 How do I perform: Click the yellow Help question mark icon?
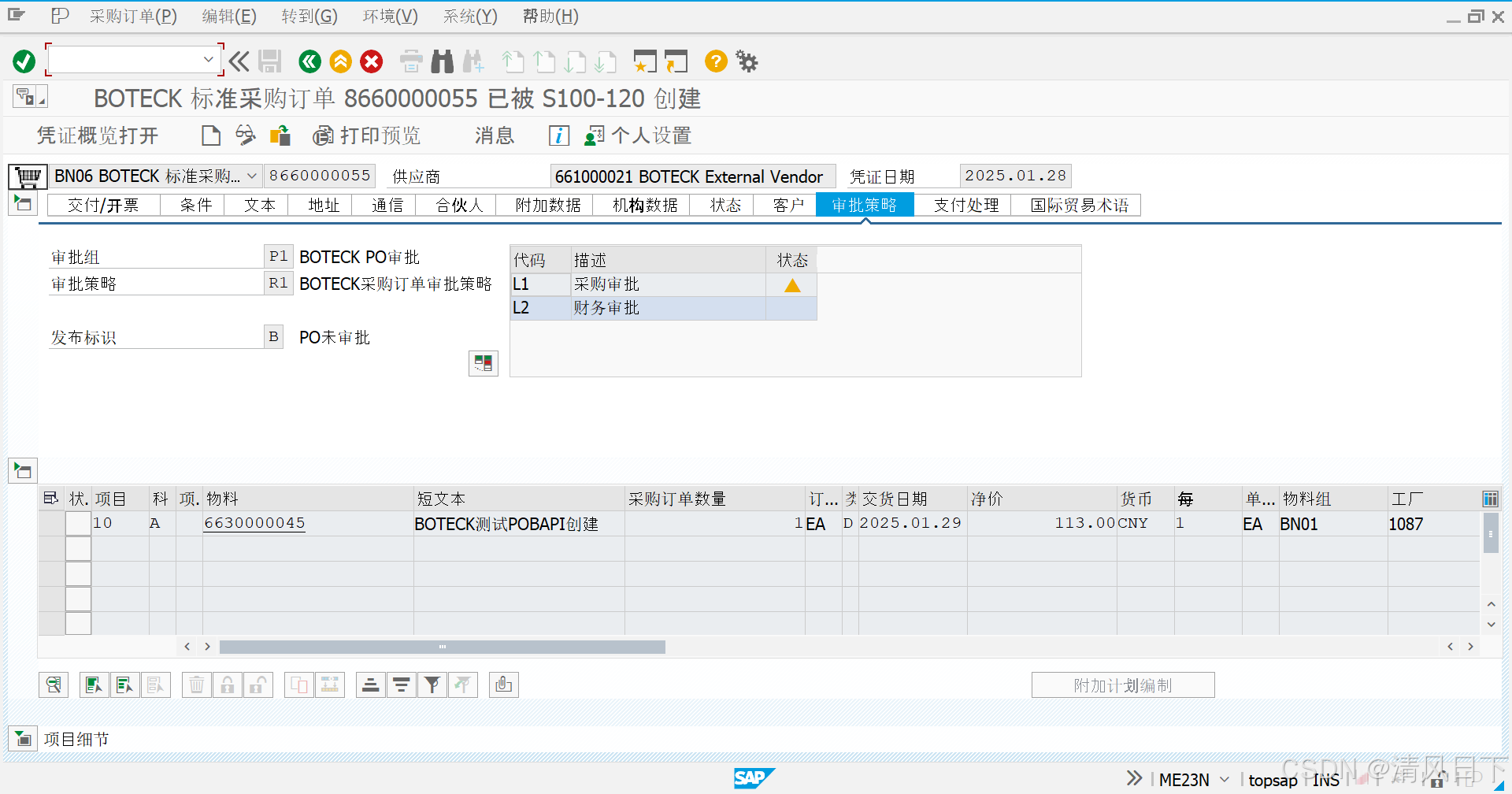(715, 61)
